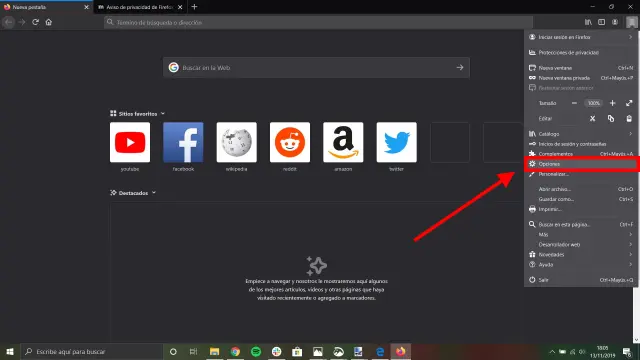
Task: Decrease zoom with the minus button
Action: [x=574, y=103]
